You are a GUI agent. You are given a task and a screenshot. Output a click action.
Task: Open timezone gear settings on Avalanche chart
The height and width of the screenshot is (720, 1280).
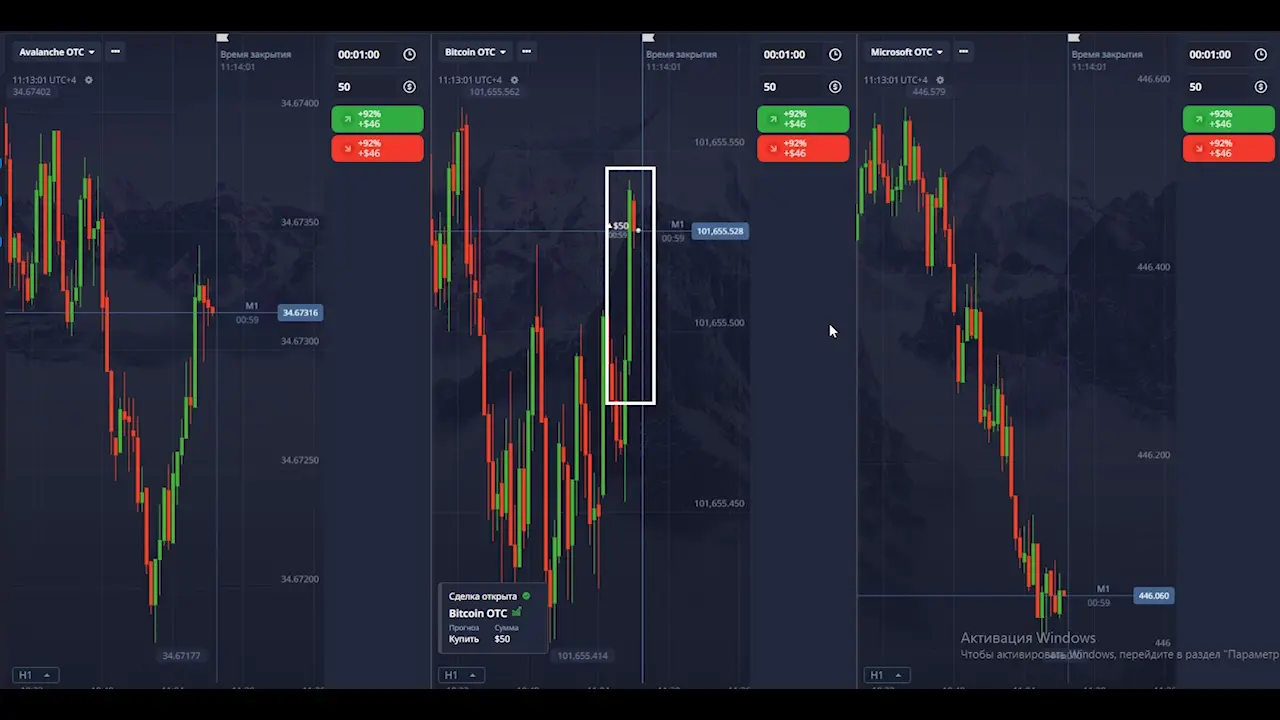pos(88,80)
